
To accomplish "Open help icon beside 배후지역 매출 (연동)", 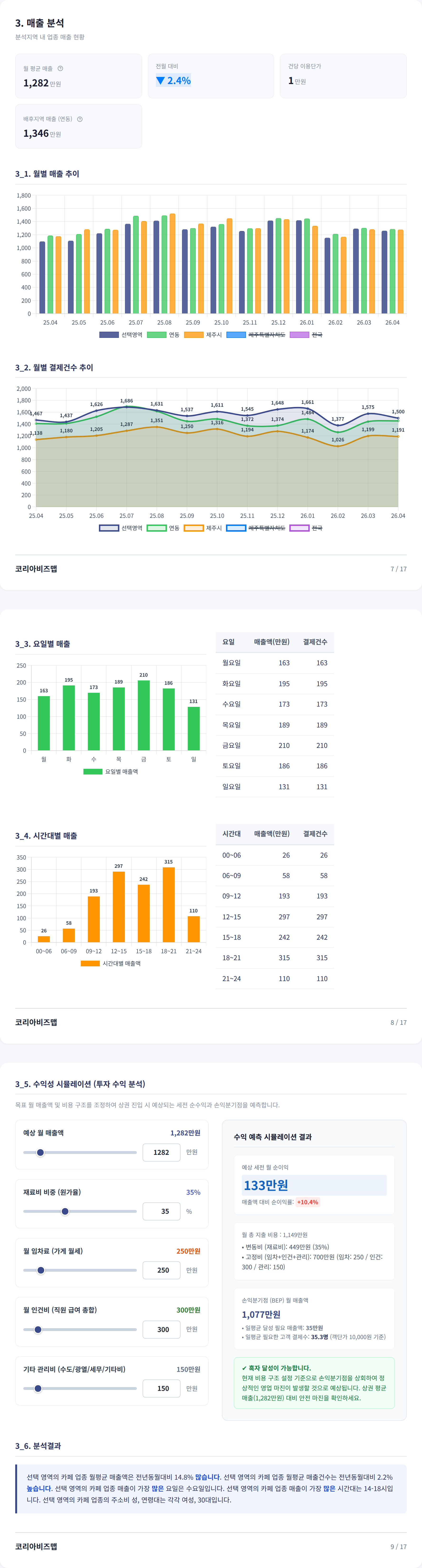I will click(80, 119).
